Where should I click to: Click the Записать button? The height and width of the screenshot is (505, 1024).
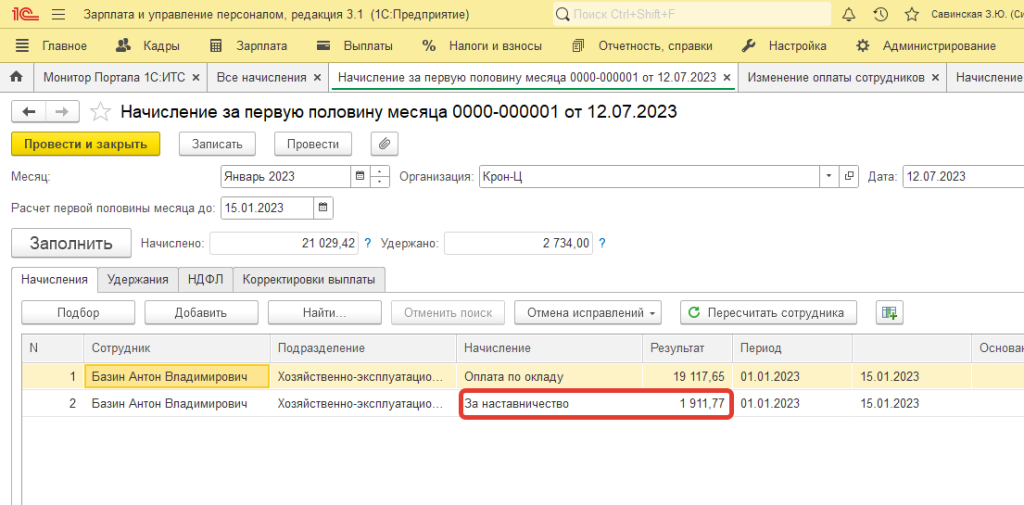(217, 144)
